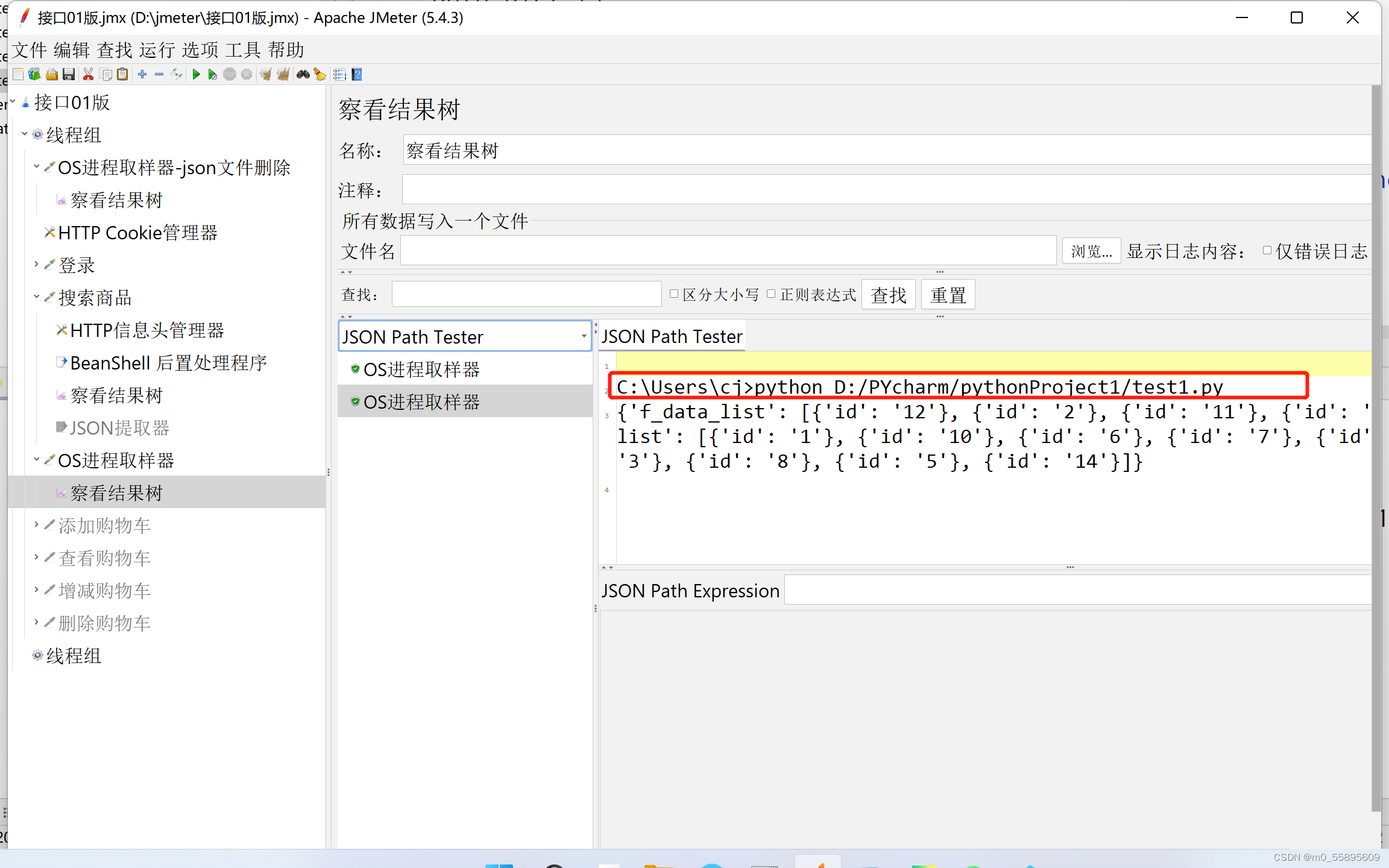Click the Toggle pipette toolbar icon

[177, 74]
